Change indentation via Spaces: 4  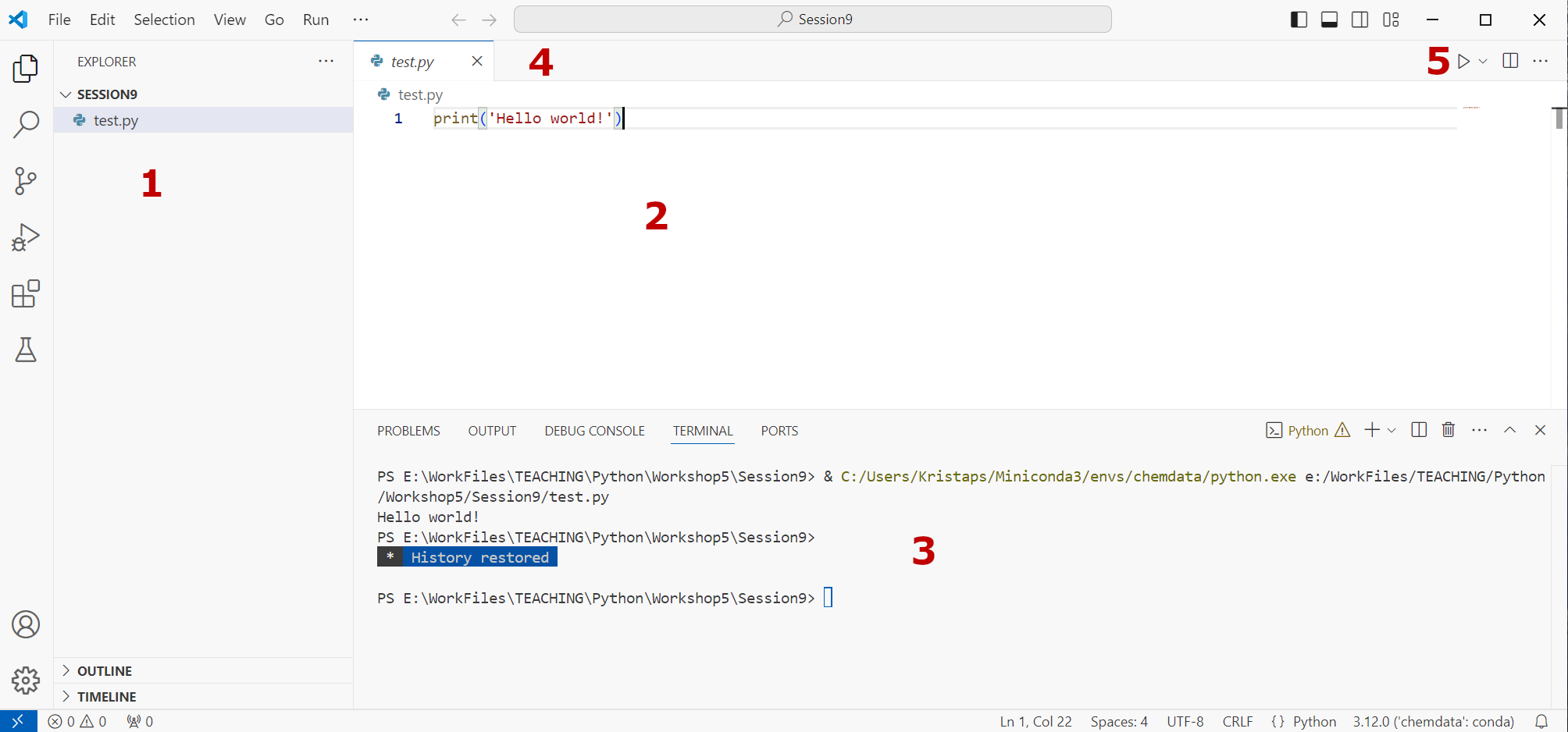tap(1119, 721)
